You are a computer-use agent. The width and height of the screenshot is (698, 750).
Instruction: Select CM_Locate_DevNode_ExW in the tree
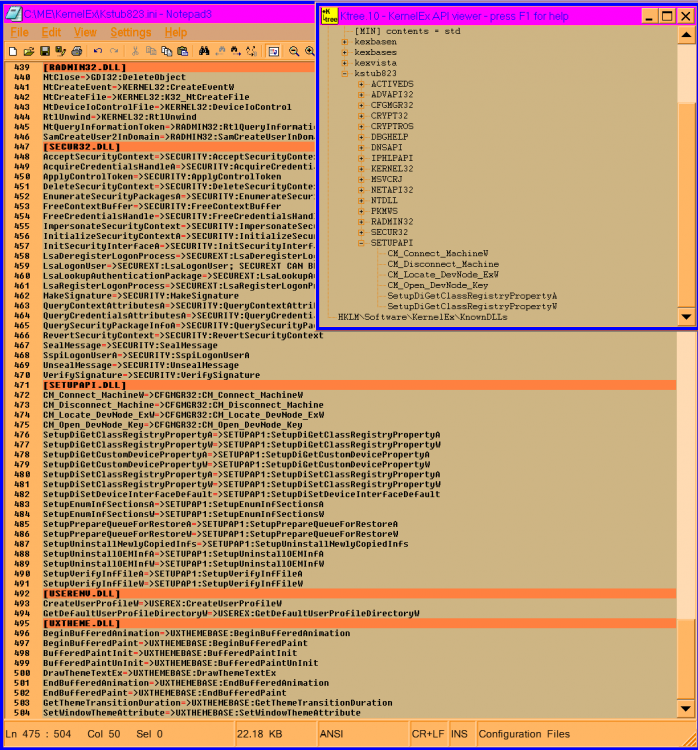440,274
